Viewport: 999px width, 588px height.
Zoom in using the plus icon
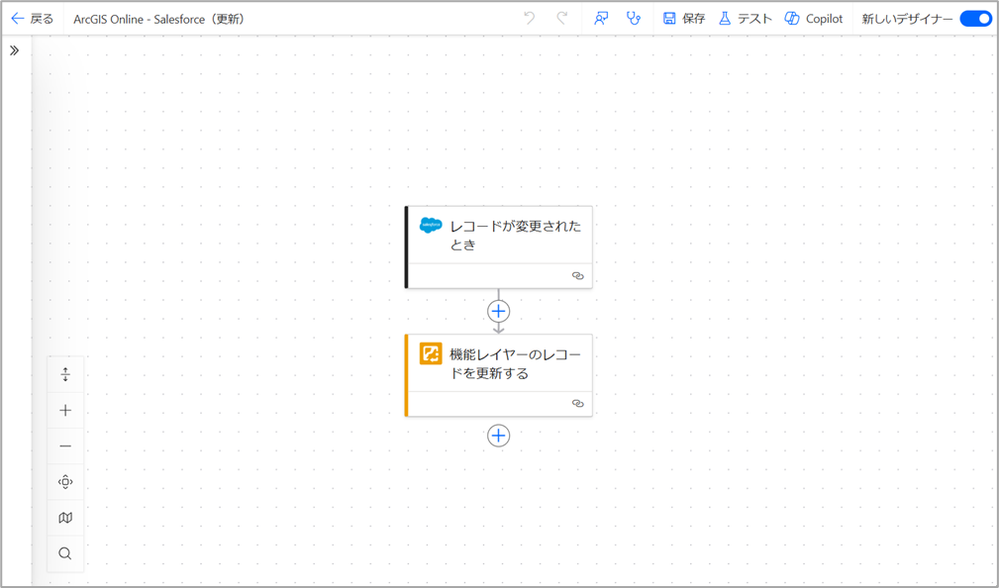(x=65, y=409)
